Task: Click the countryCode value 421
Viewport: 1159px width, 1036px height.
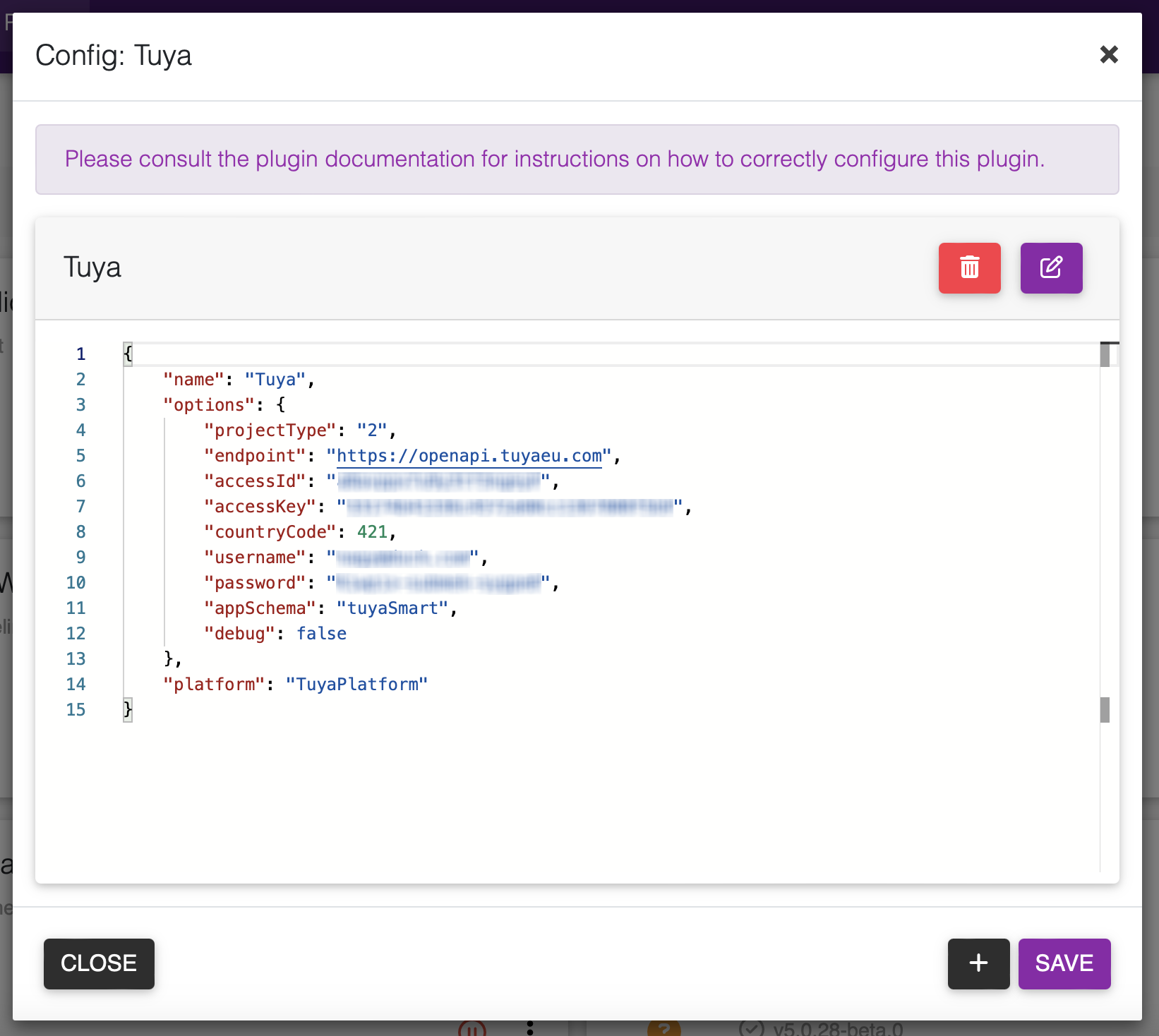Action: 374,531
